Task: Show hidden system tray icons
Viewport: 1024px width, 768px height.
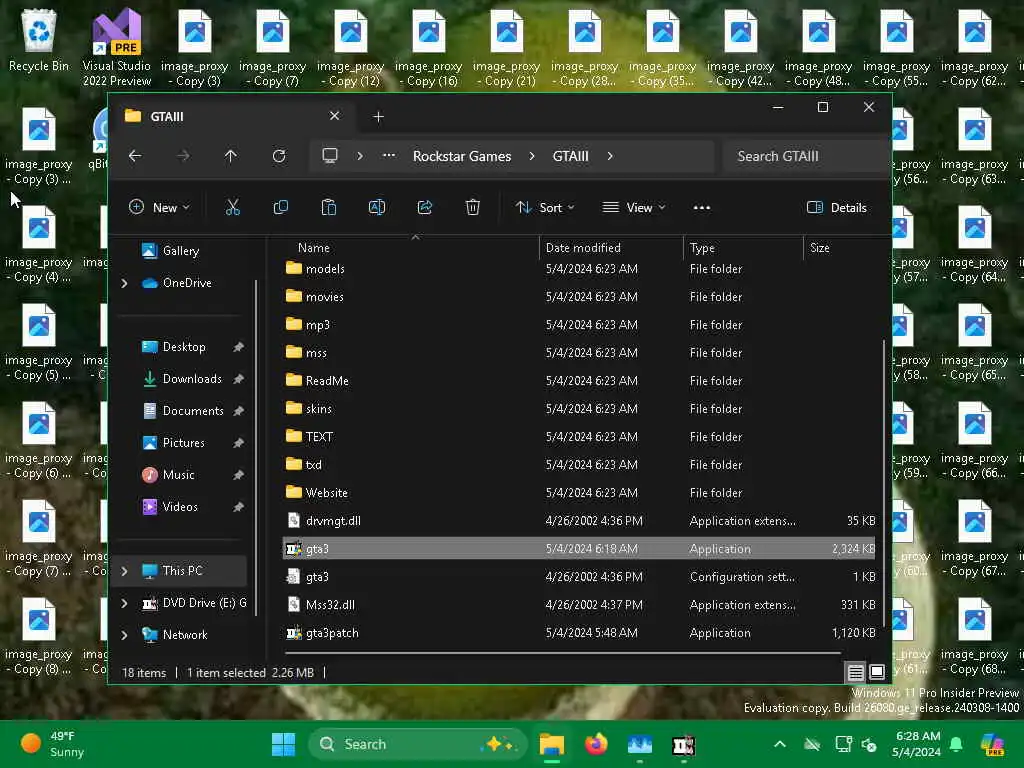Action: pos(780,744)
